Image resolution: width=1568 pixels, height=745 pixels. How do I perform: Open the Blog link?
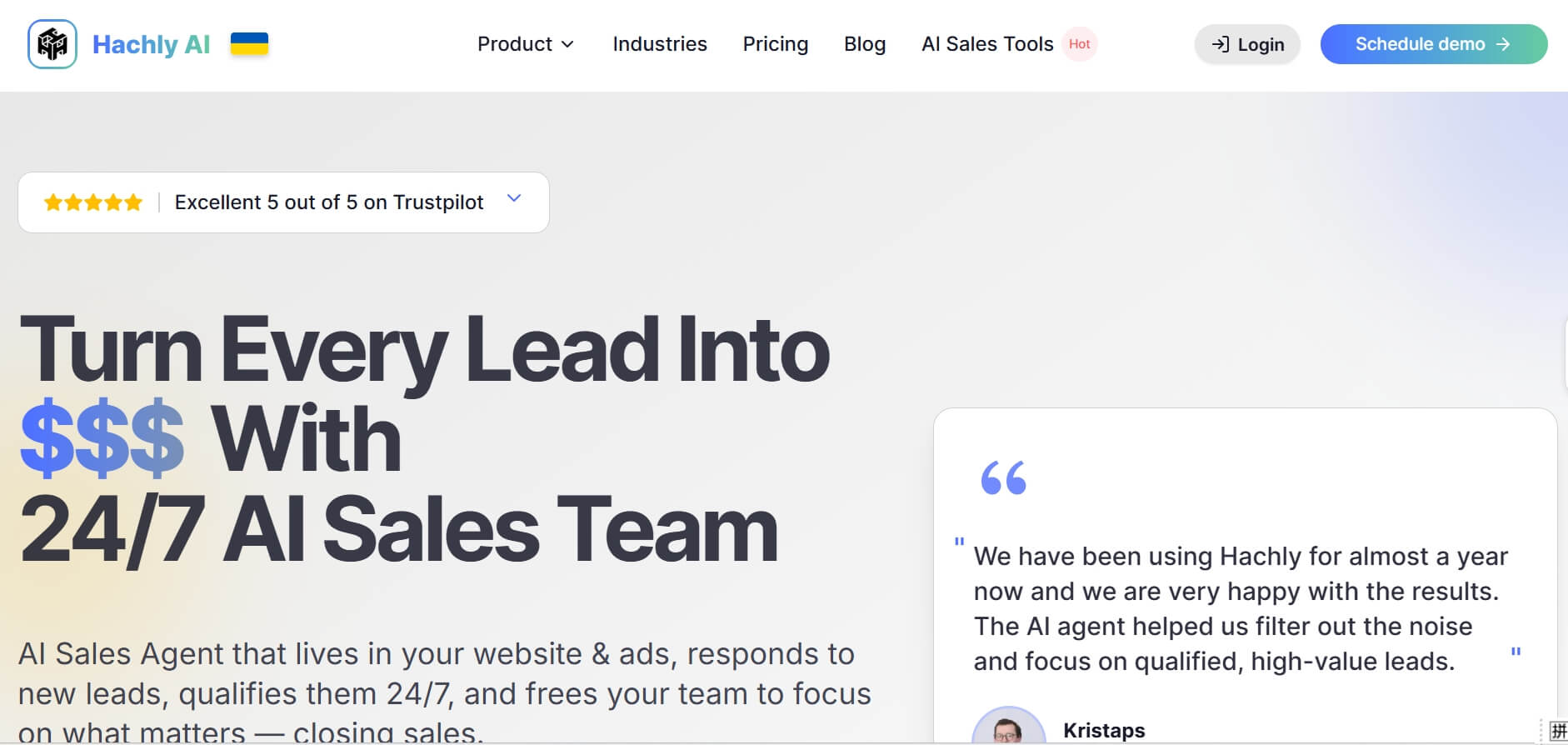pos(865,44)
